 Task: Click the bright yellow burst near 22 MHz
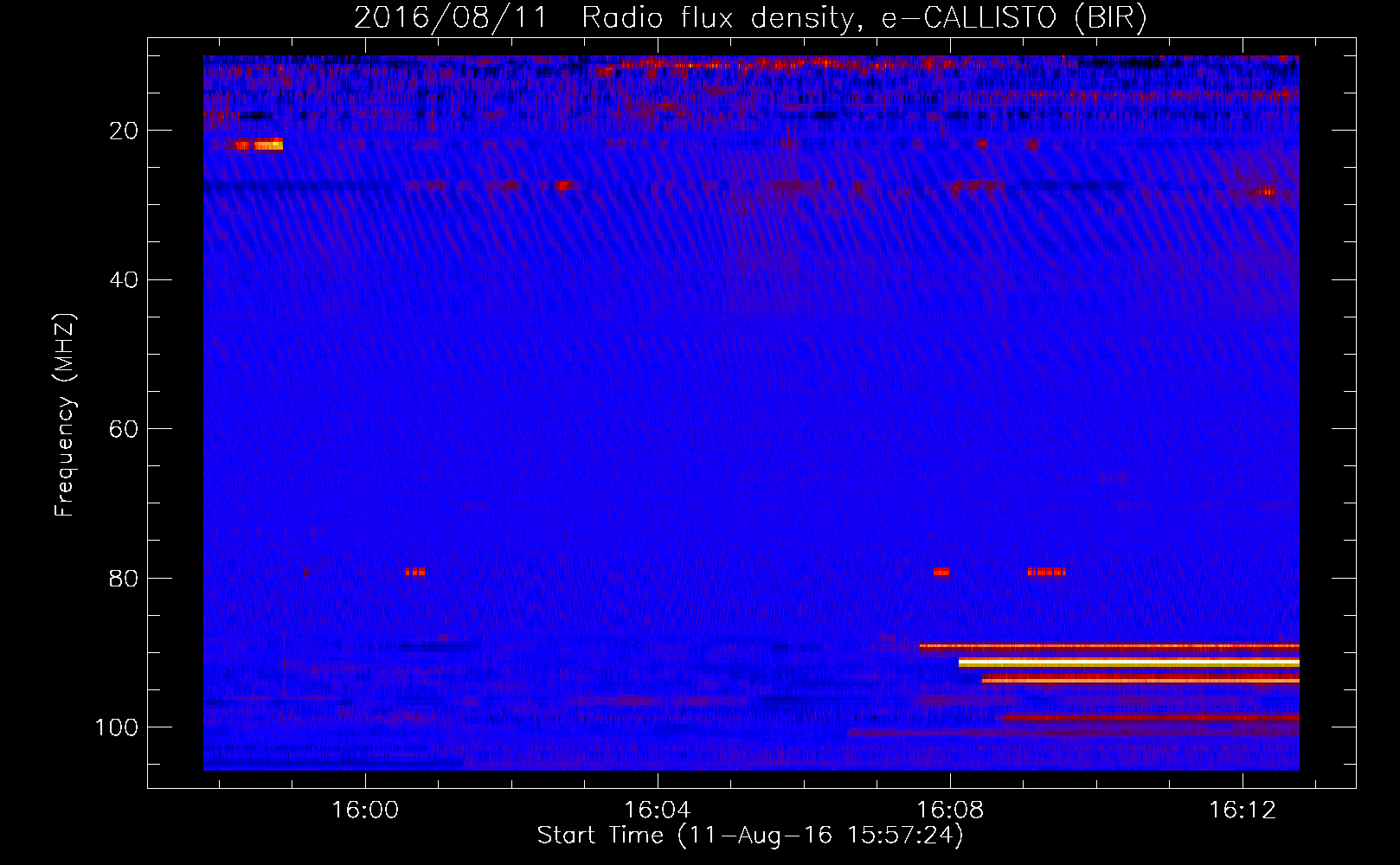click(268, 144)
